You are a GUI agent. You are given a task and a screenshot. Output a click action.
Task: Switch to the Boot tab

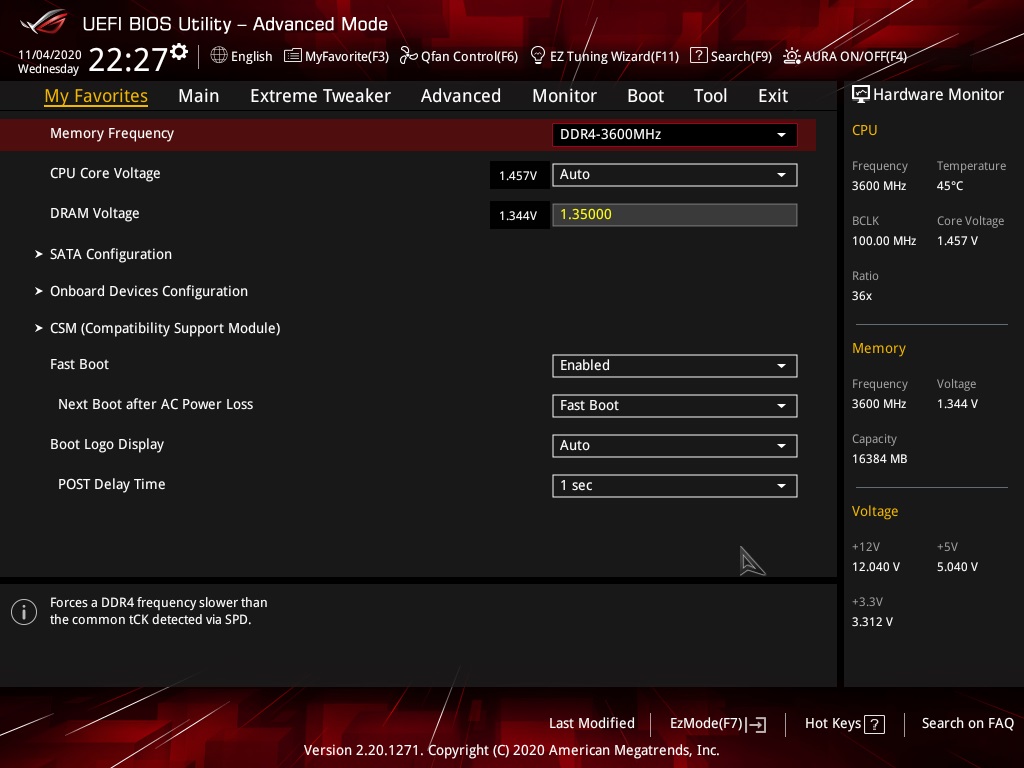645,96
